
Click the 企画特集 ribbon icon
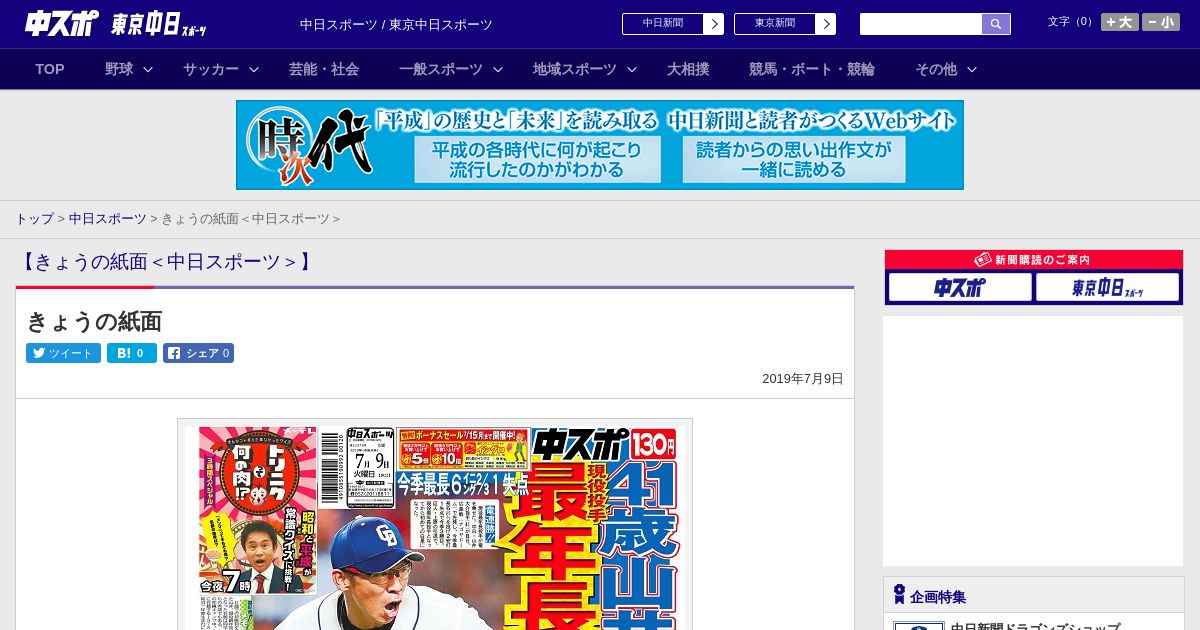(x=899, y=595)
